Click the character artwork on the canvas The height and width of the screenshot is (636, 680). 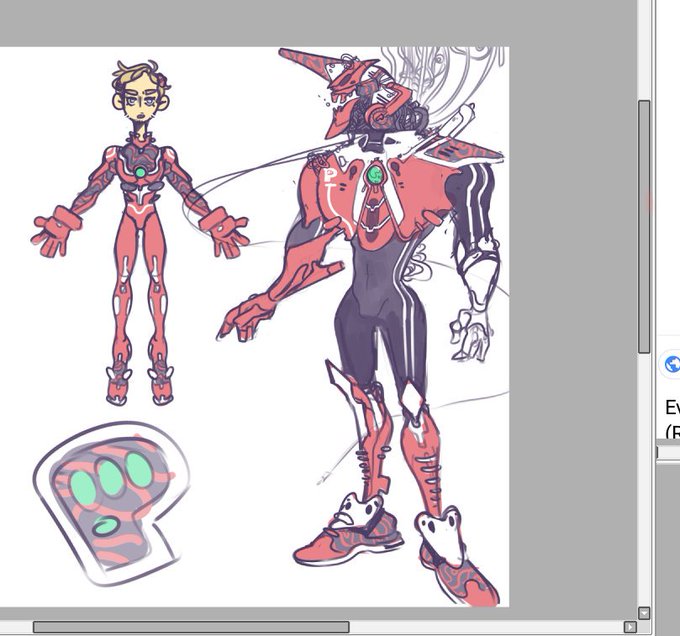(x=255, y=326)
